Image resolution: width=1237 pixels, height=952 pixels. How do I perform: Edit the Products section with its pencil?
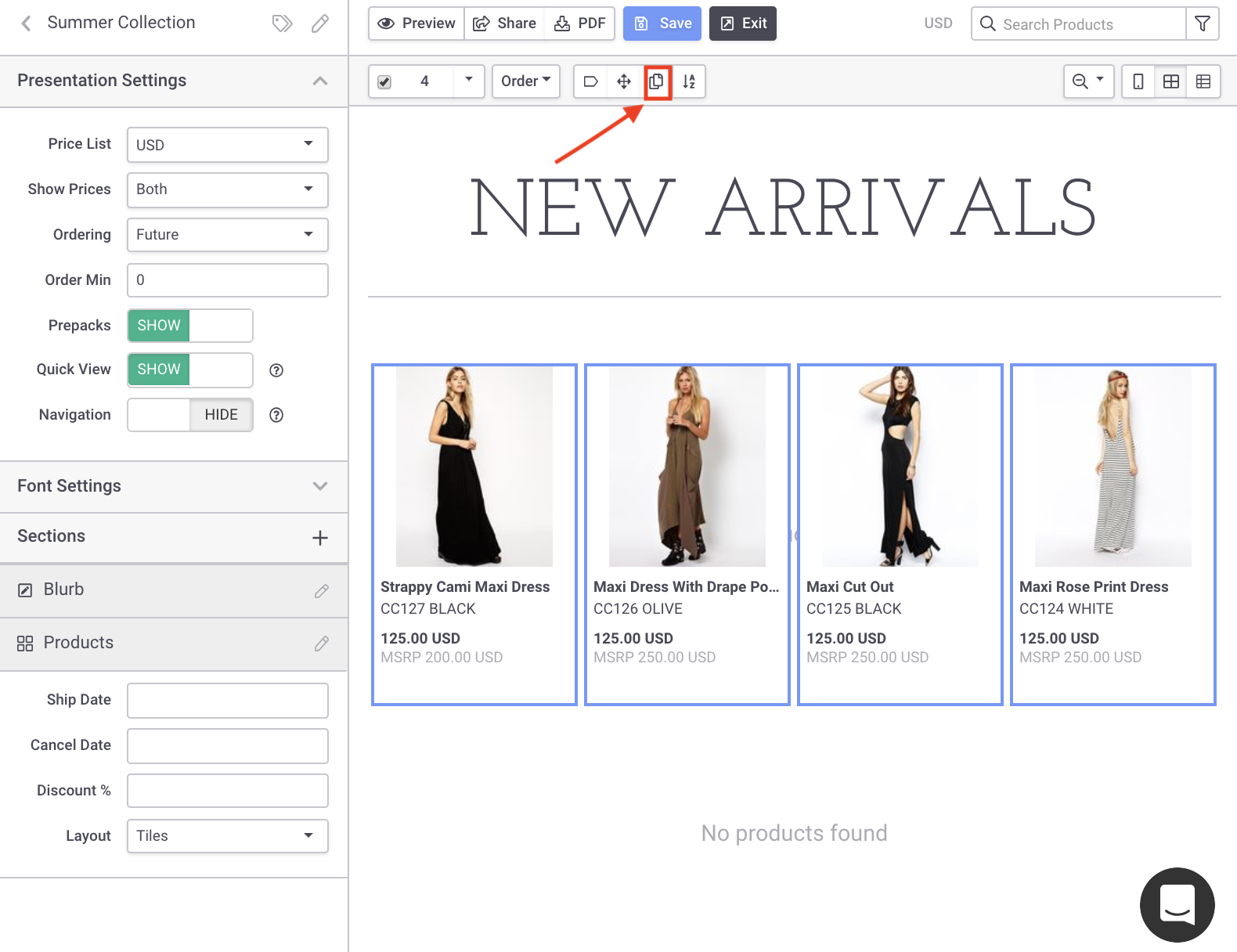point(322,644)
